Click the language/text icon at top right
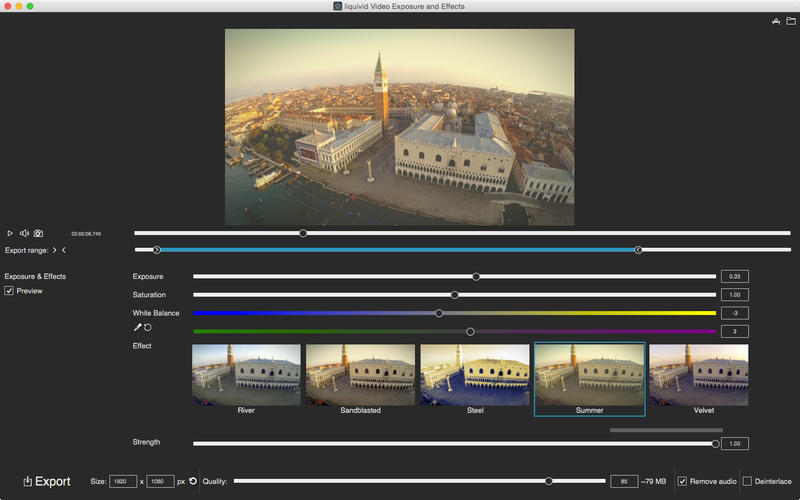Viewport: 800px width, 500px height. 776,21
